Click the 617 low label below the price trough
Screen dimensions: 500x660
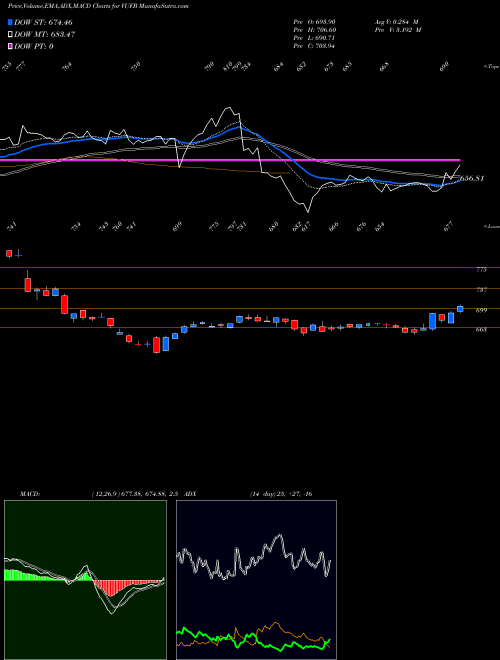click(305, 227)
